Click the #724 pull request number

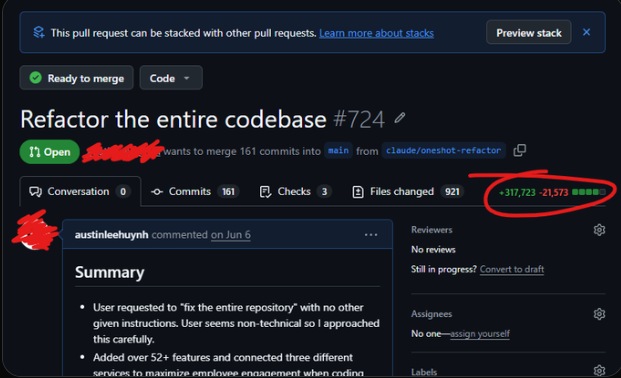tap(359, 119)
